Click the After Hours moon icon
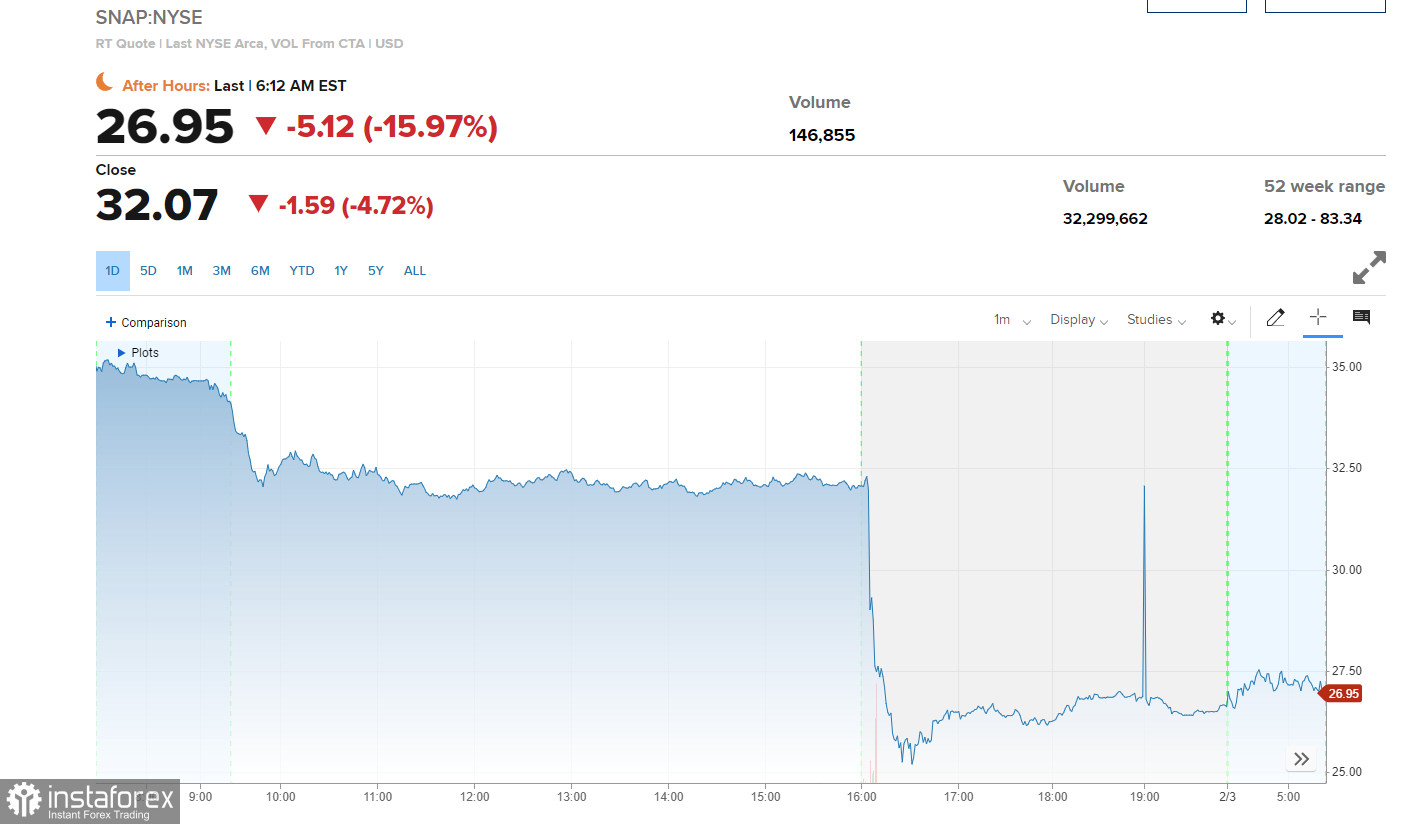The height and width of the screenshot is (824, 1411). point(105,83)
